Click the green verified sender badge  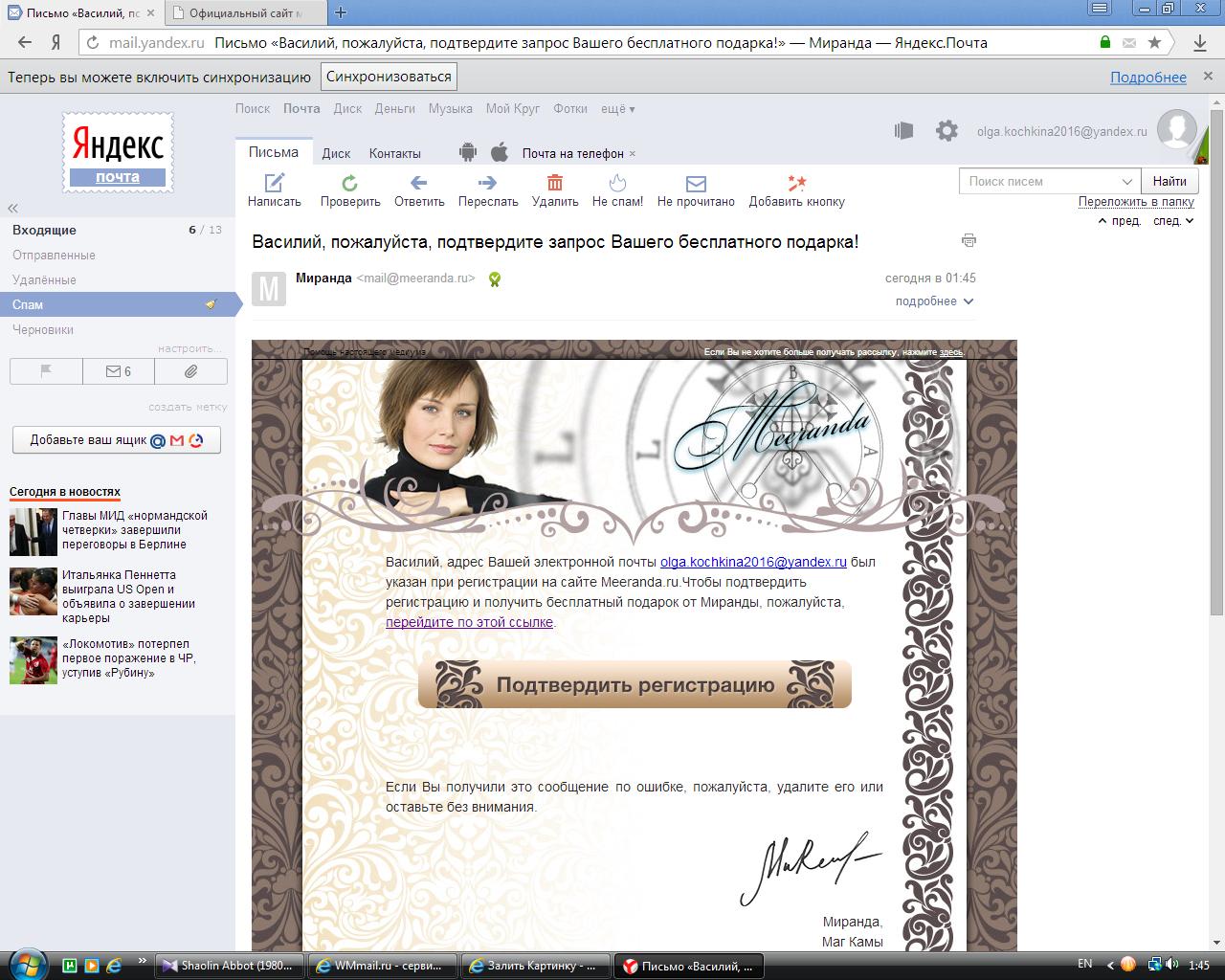point(495,279)
